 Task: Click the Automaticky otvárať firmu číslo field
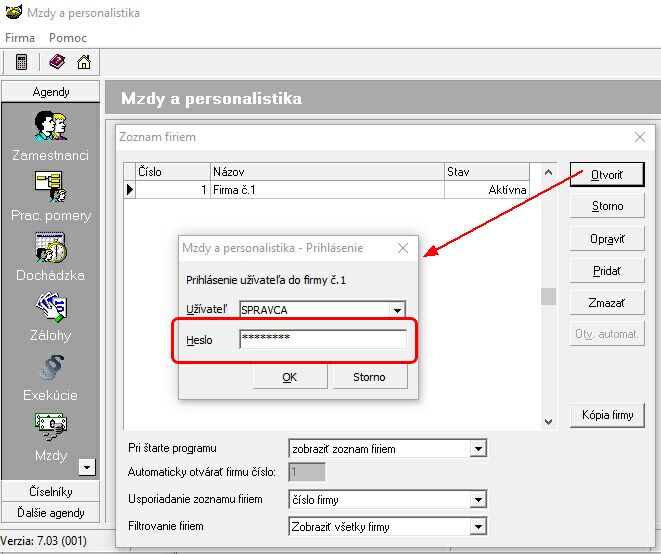click(307, 472)
